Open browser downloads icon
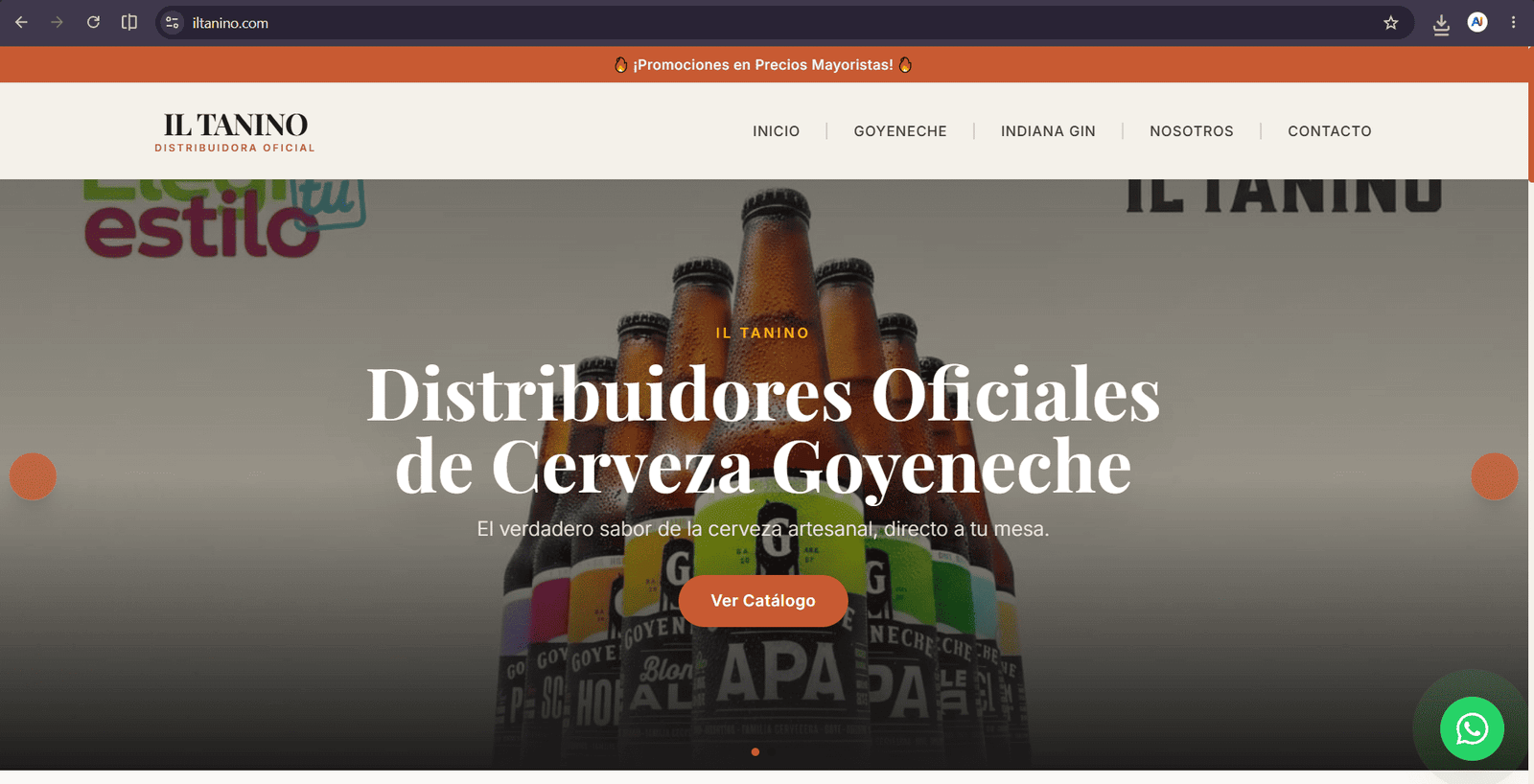Screen dimensions: 1534x784 coord(1441,24)
